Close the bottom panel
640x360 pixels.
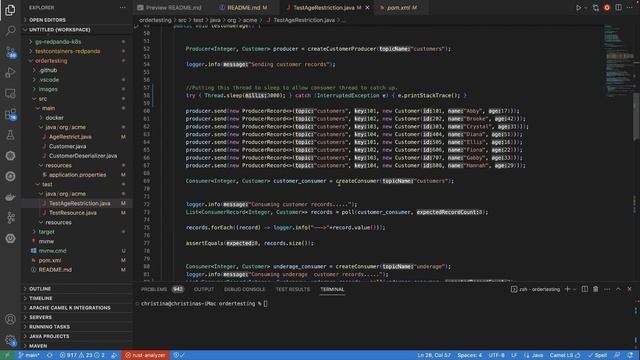click(x=629, y=289)
